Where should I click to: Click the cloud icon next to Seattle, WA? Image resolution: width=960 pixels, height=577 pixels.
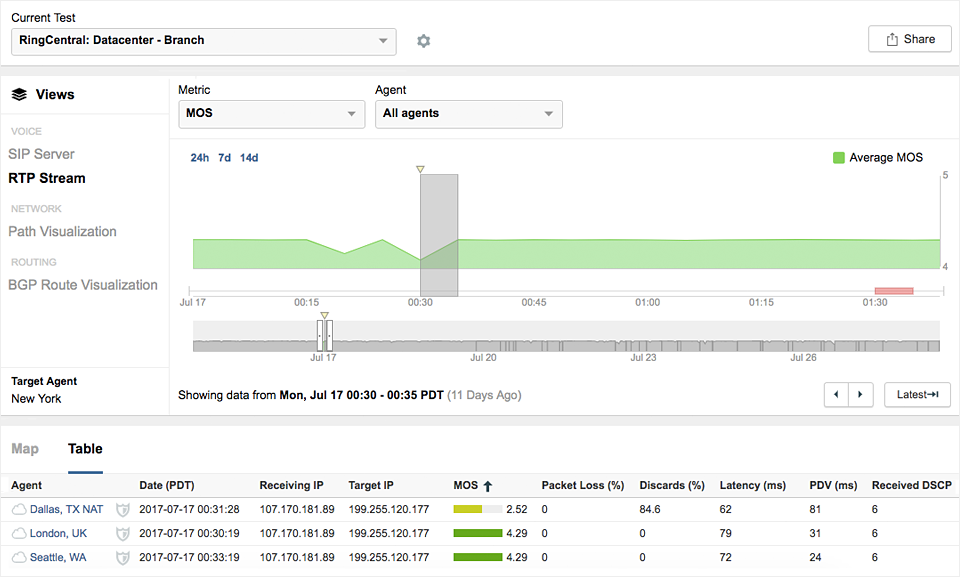point(19,557)
